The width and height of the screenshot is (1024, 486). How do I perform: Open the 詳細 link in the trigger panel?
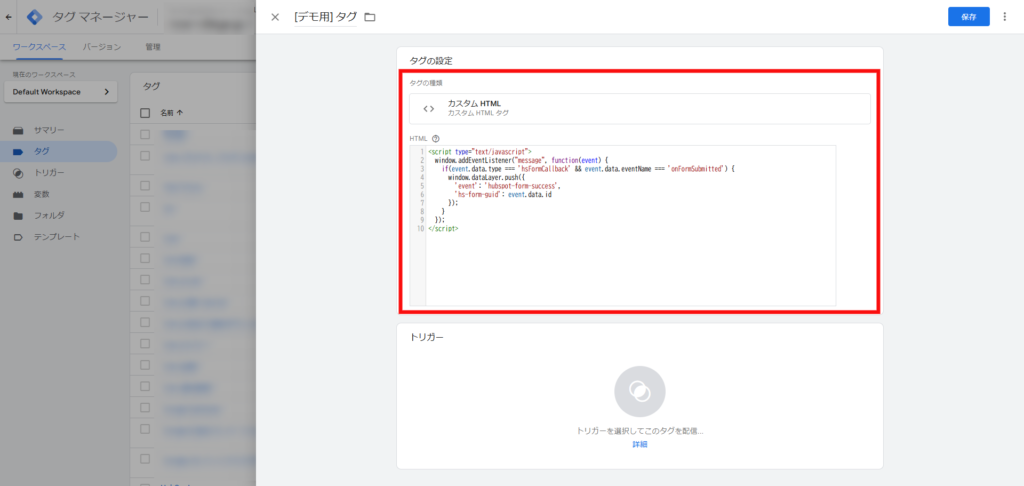coord(639,444)
